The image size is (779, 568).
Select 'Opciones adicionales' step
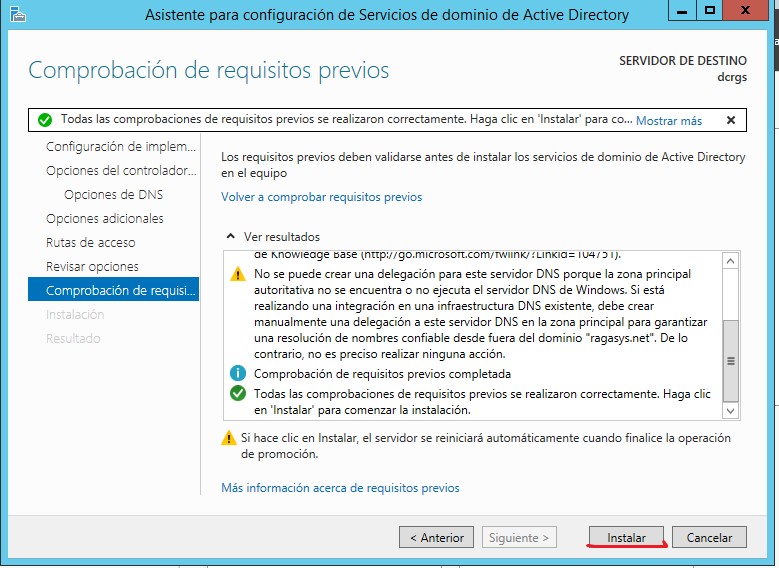pyautogui.click(x=105, y=218)
